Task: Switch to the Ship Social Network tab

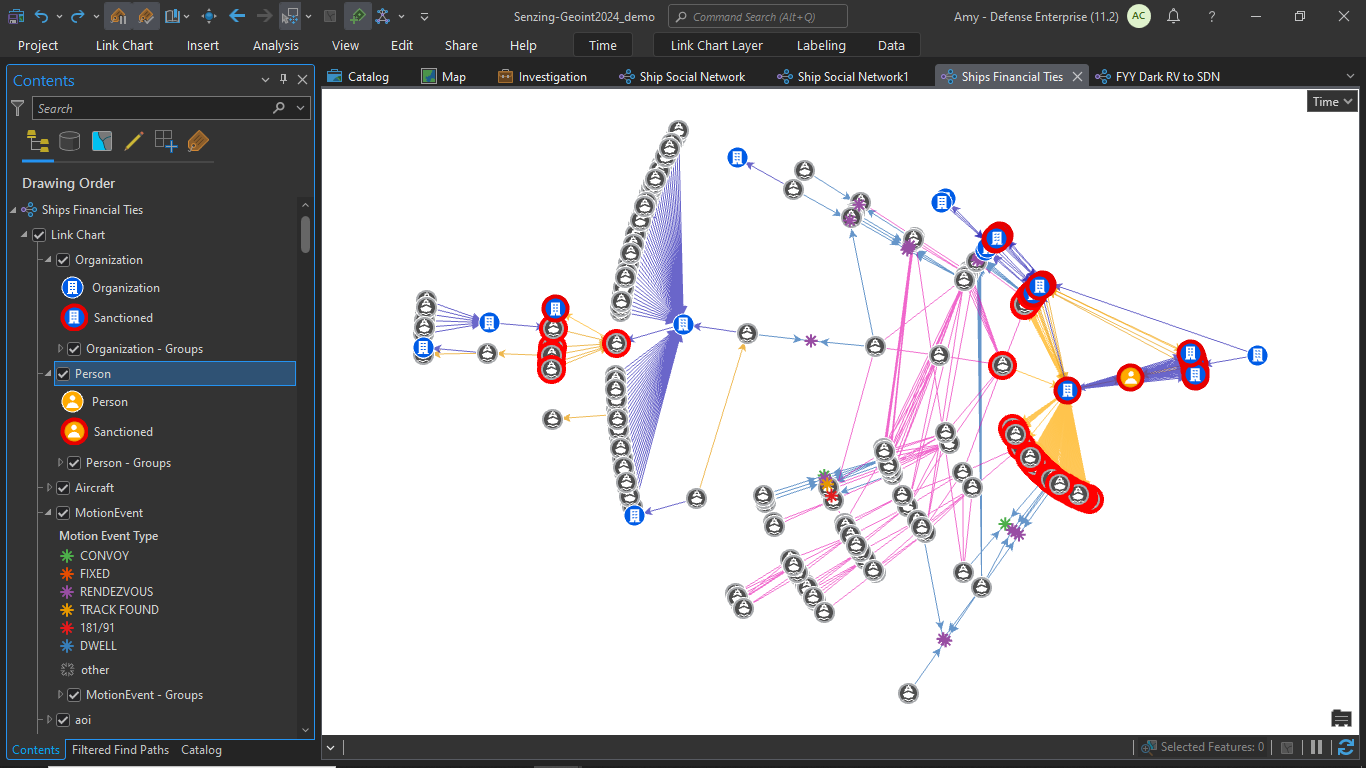Action: 682,76
